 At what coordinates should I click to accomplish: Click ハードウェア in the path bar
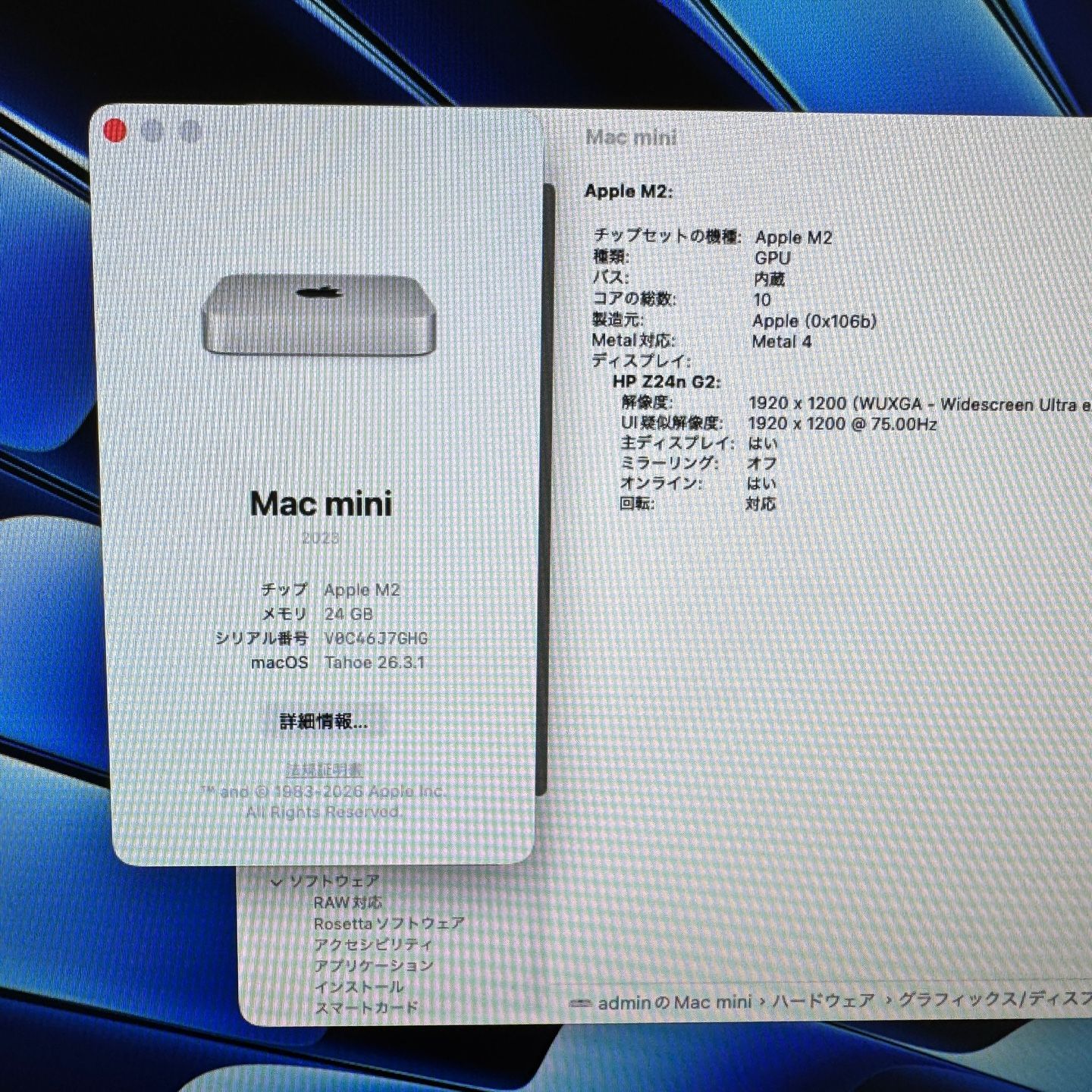[824, 1001]
